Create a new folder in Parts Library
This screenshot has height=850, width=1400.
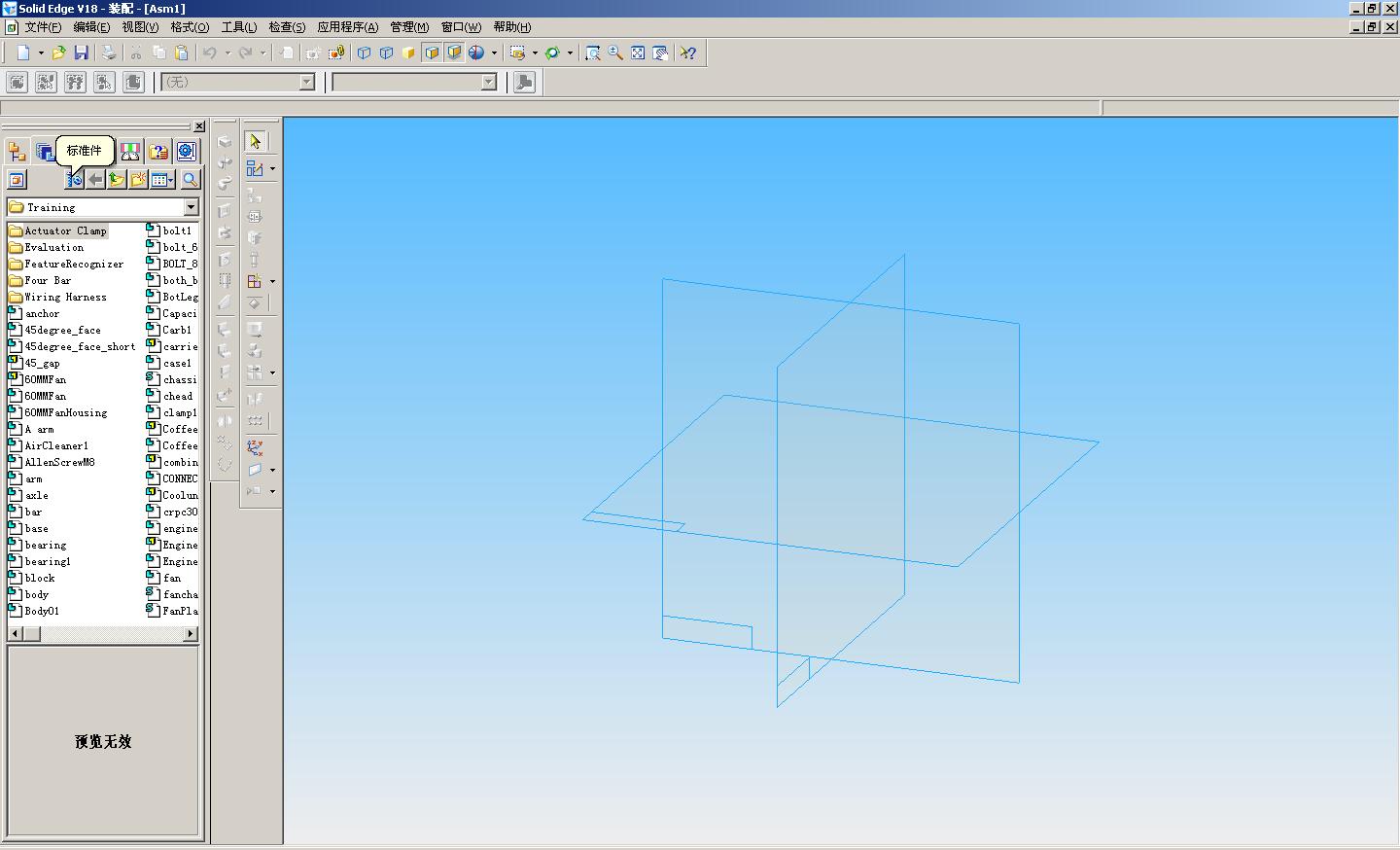(x=138, y=179)
